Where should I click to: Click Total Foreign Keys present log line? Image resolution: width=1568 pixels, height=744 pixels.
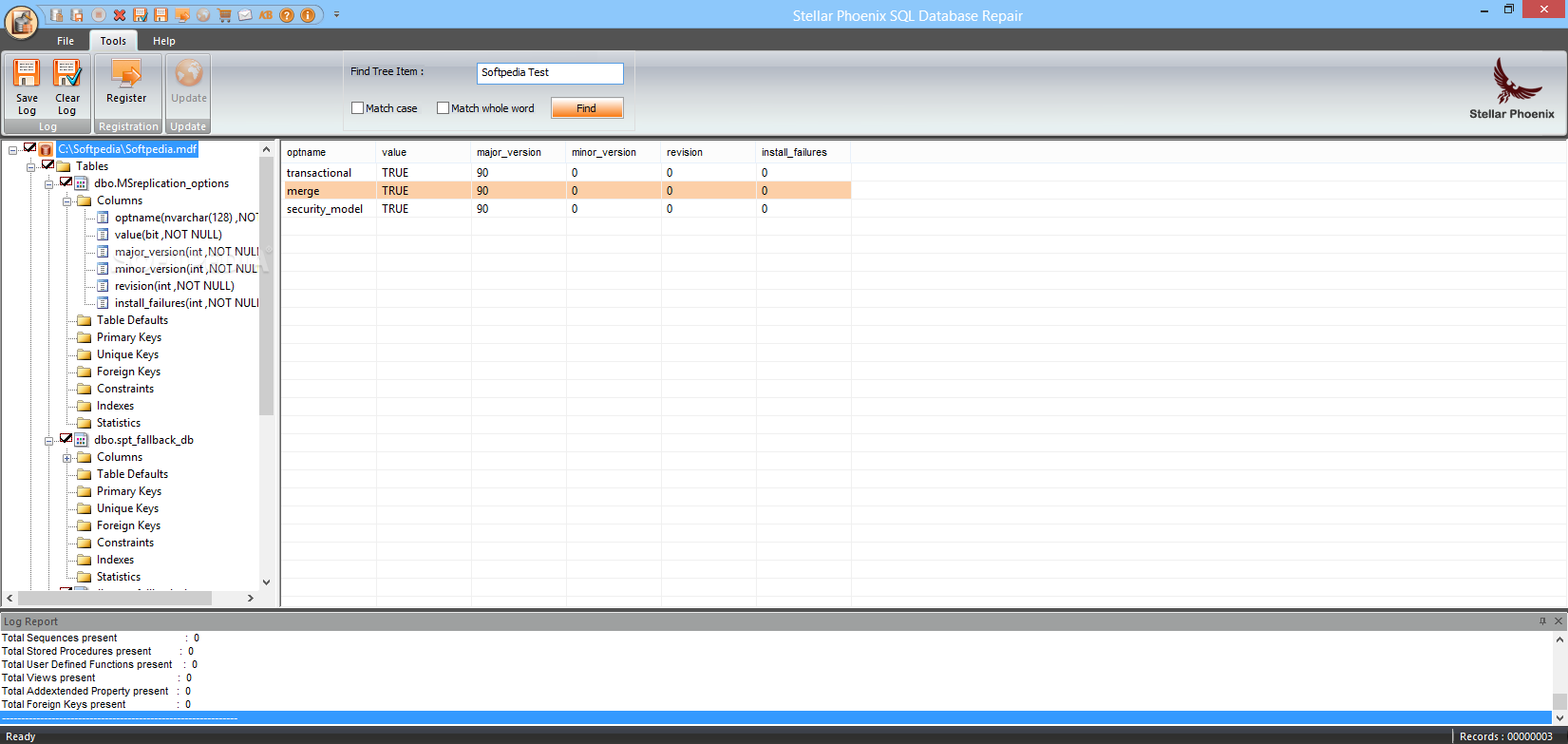(x=96, y=704)
